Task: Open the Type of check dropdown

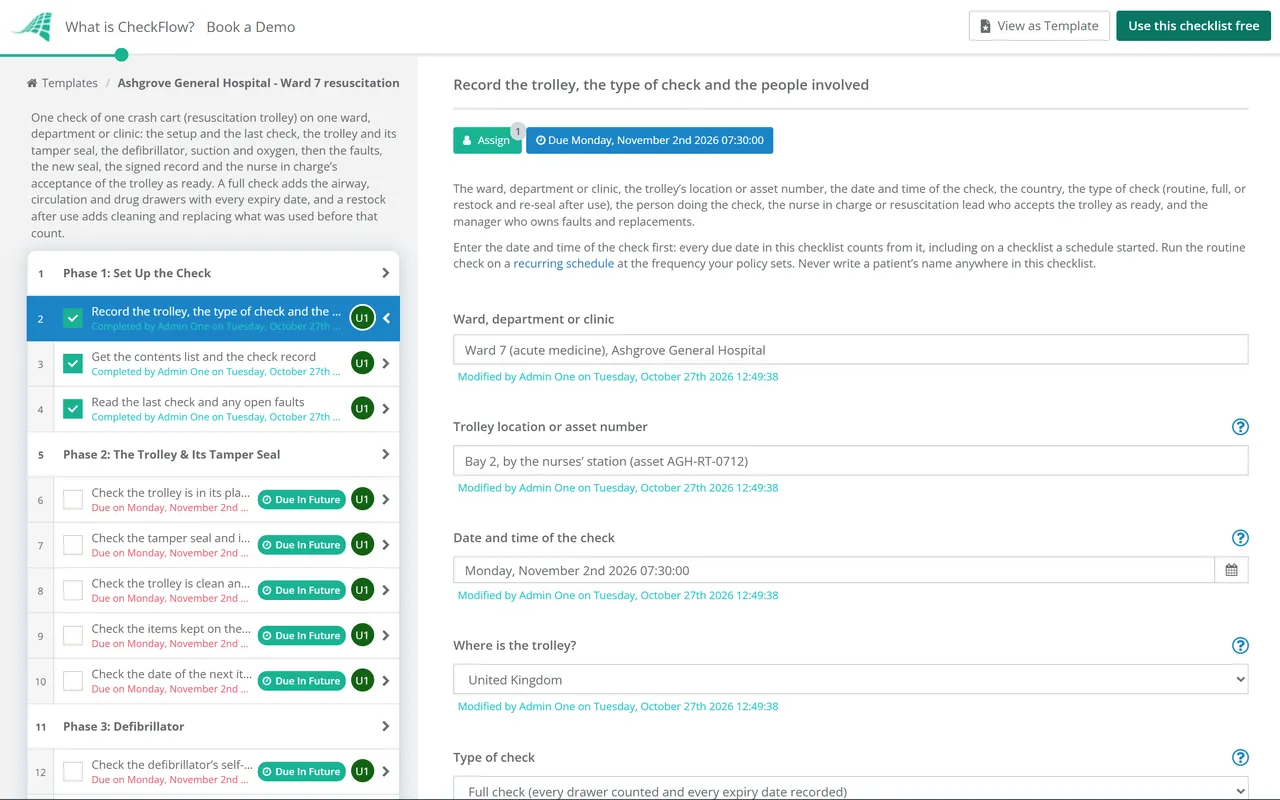Action: (x=851, y=788)
